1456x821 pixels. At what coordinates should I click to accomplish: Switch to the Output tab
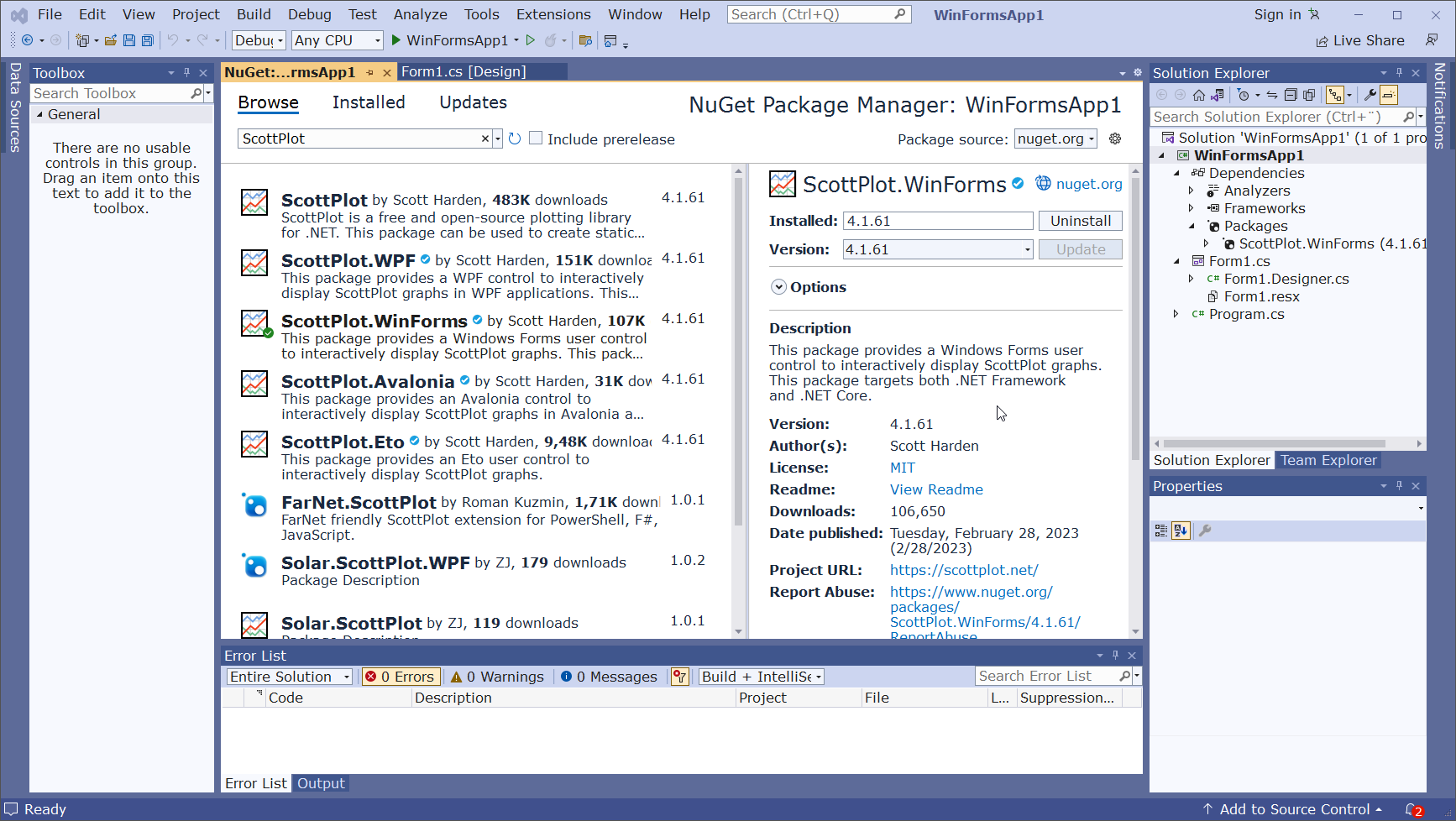click(x=321, y=783)
